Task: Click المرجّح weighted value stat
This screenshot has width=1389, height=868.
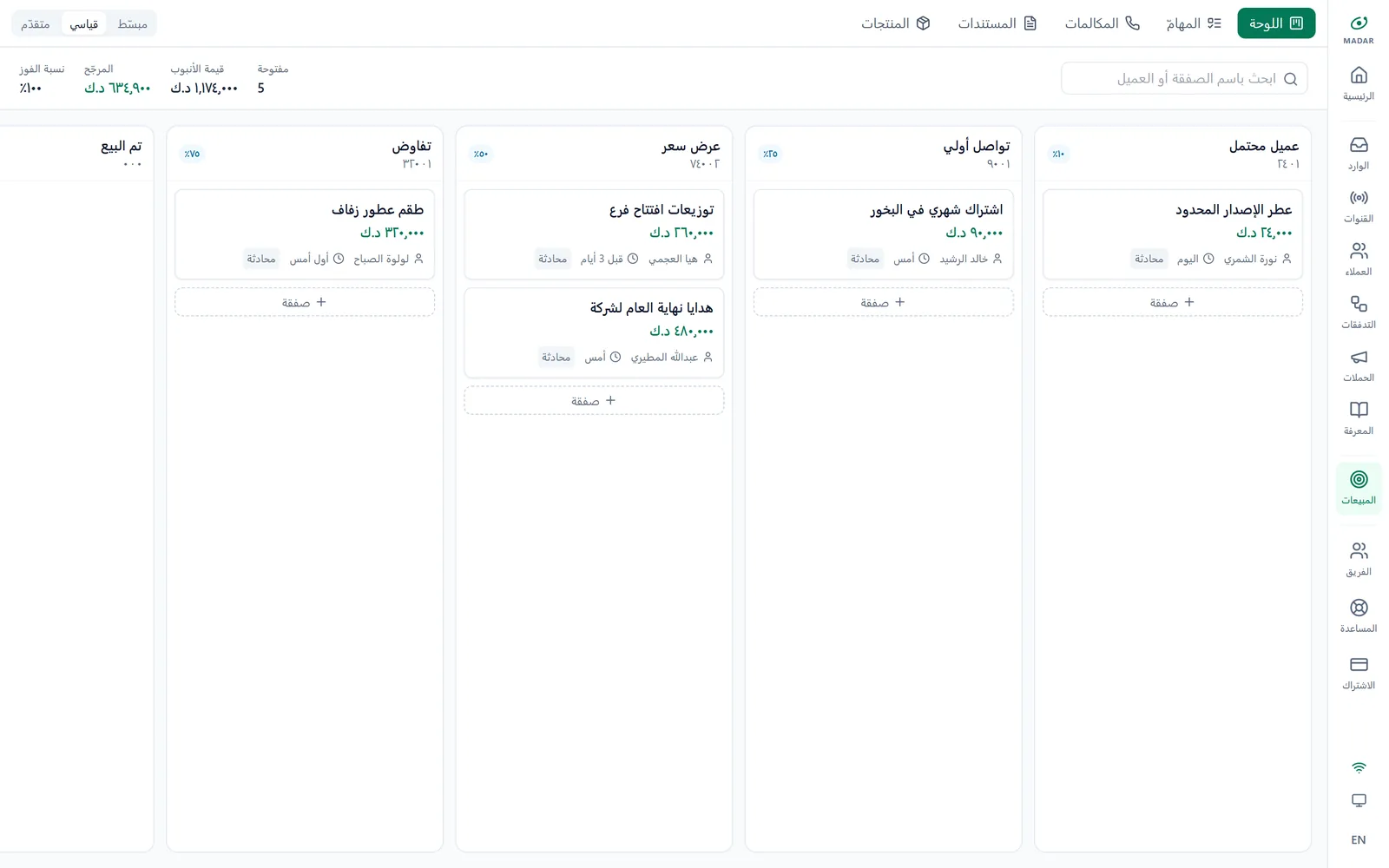Action: pyautogui.click(x=117, y=79)
